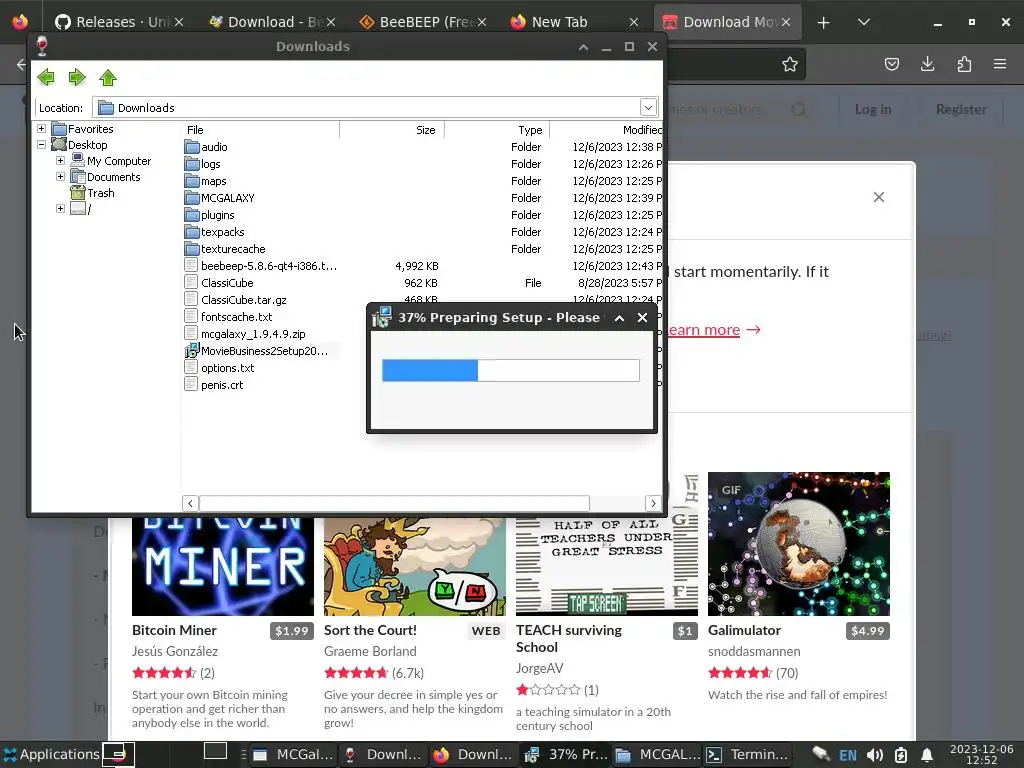Viewport: 1024px width, 768px height.
Task: Switch to 37% Preparing taskbar entry
Action: [567, 755]
